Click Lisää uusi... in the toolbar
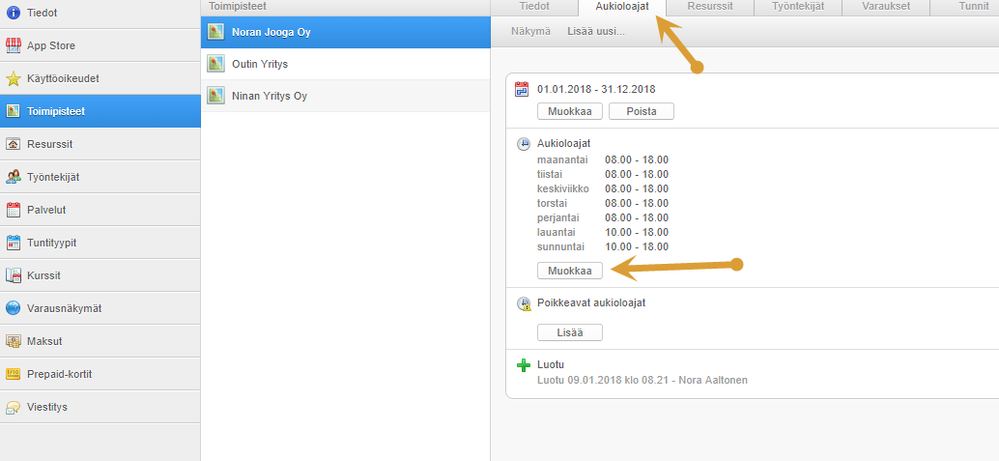Viewport: 999px width, 461px height. pos(596,31)
